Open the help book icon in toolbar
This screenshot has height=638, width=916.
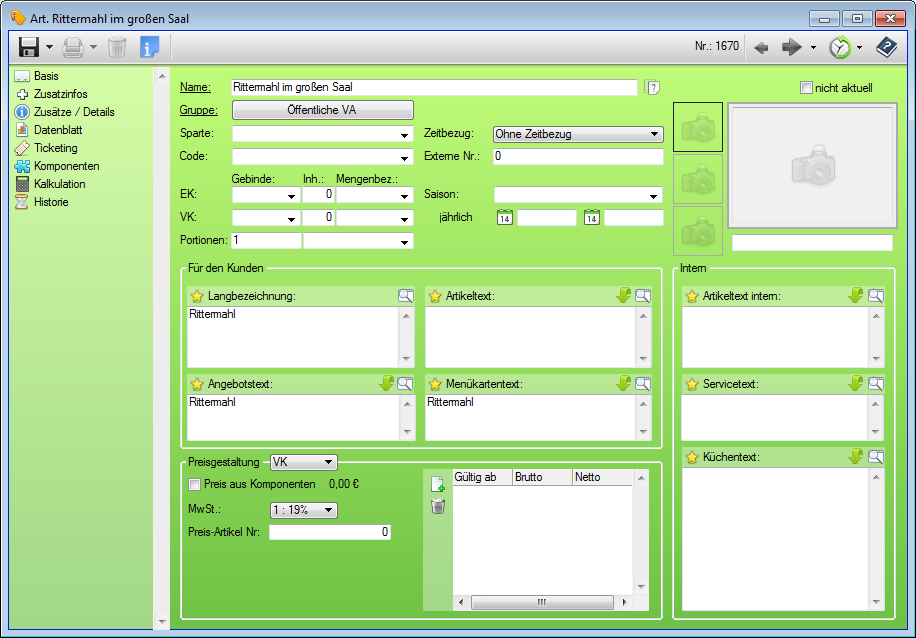click(885, 47)
